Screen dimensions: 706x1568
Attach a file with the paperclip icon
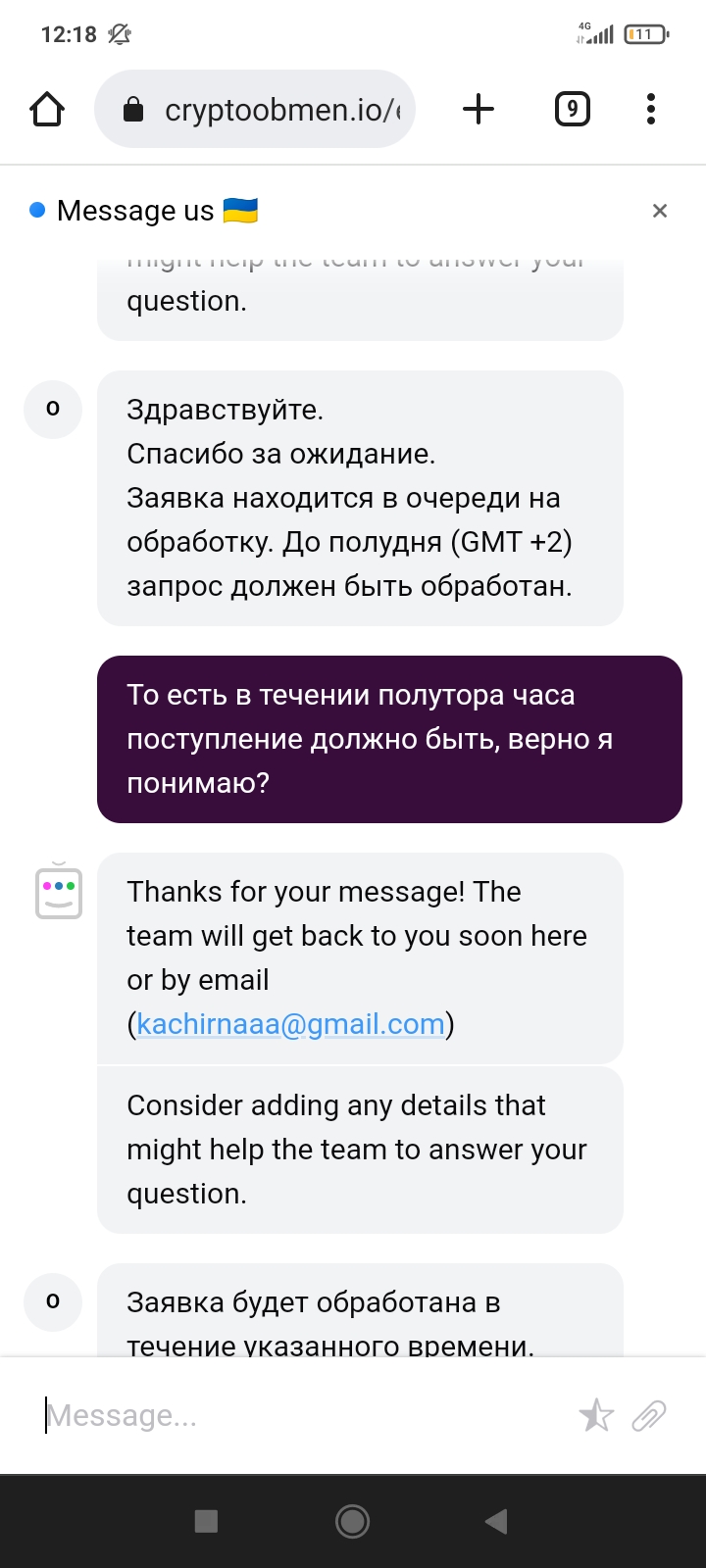pos(649,1415)
